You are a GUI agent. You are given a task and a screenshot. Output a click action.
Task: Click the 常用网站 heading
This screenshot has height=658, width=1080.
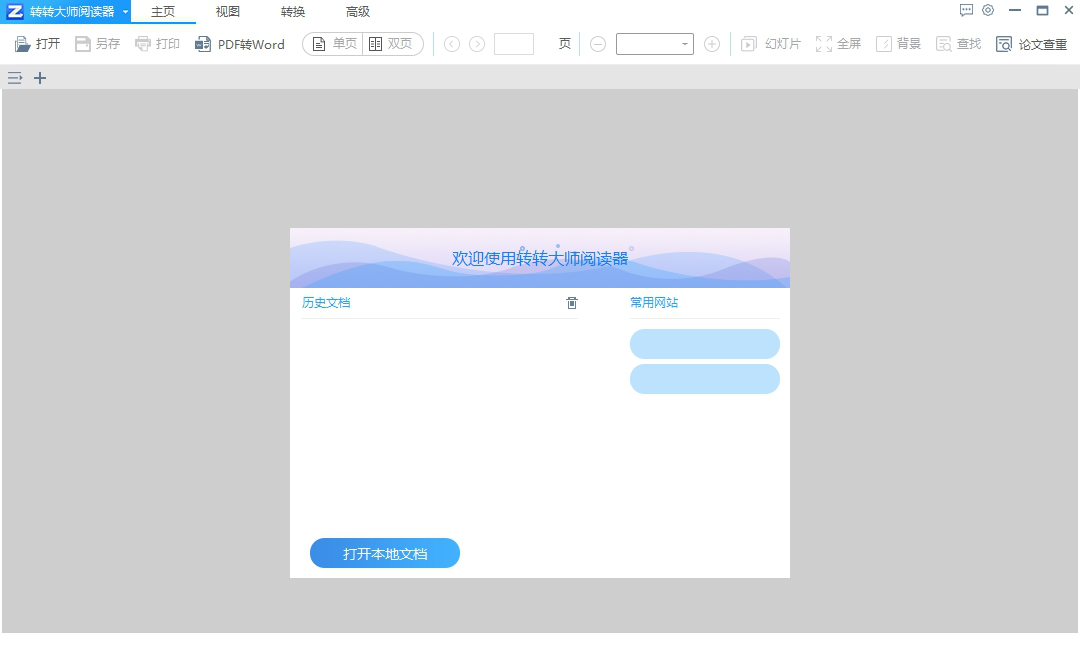(654, 302)
